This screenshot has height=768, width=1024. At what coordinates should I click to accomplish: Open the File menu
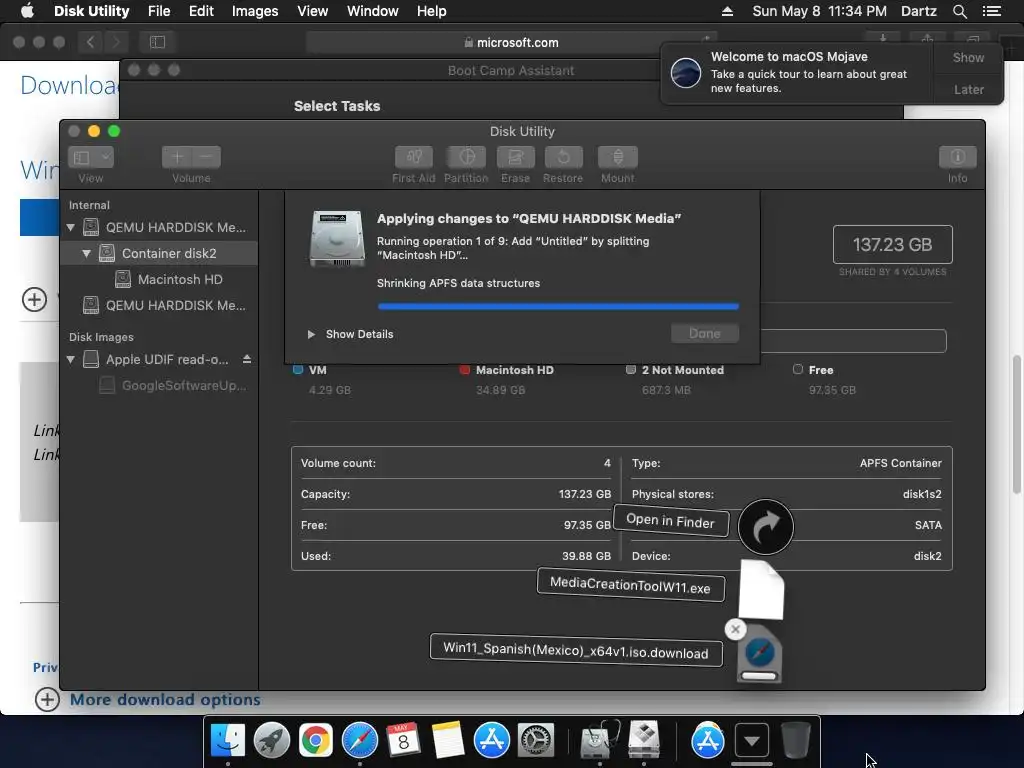[x=159, y=11]
